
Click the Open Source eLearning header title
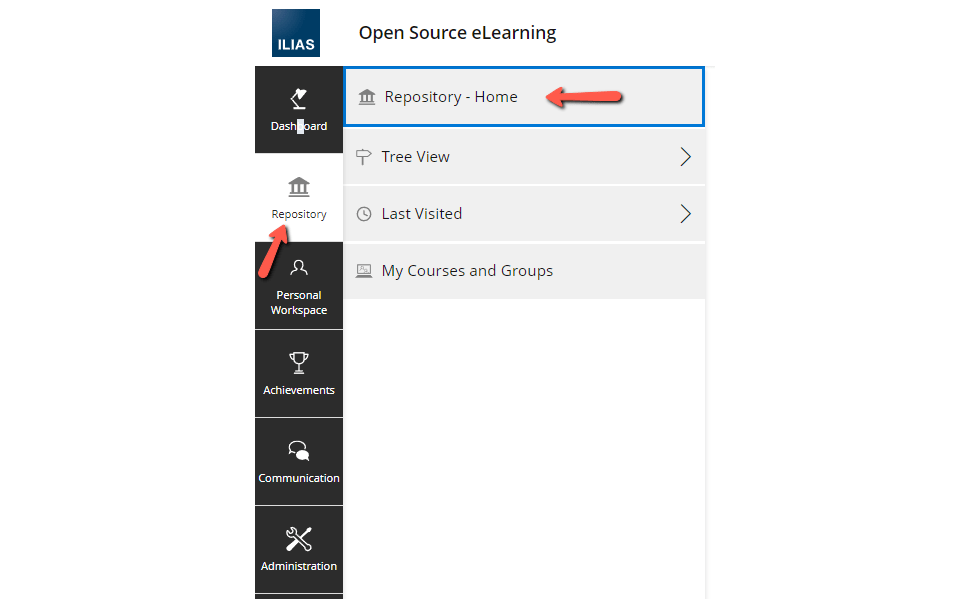click(x=457, y=33)
